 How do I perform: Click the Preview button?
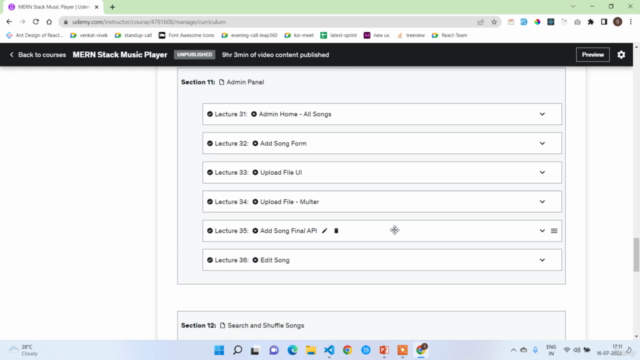(x=593, y=55)
